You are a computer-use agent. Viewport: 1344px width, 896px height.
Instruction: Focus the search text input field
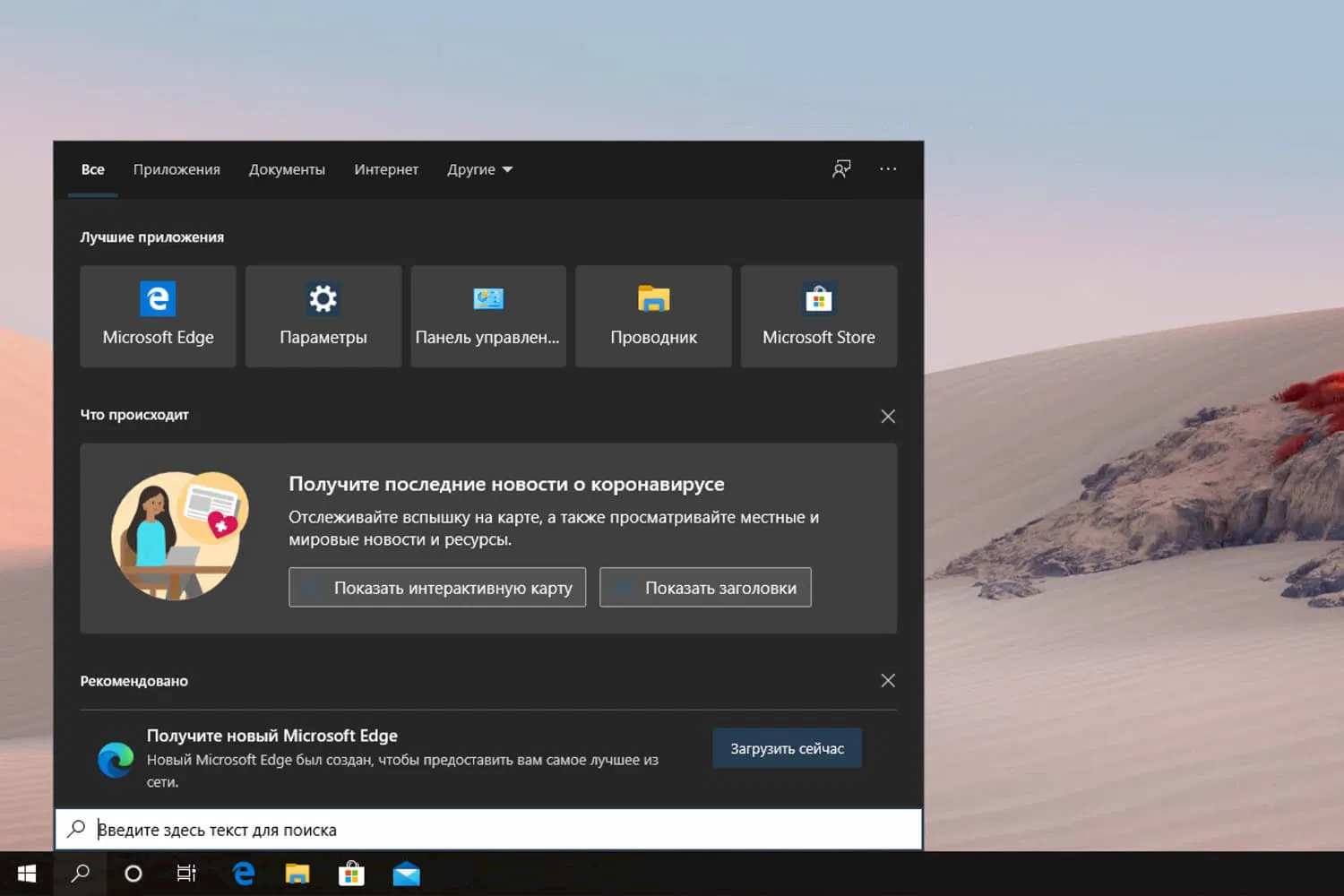coord(488,830)
